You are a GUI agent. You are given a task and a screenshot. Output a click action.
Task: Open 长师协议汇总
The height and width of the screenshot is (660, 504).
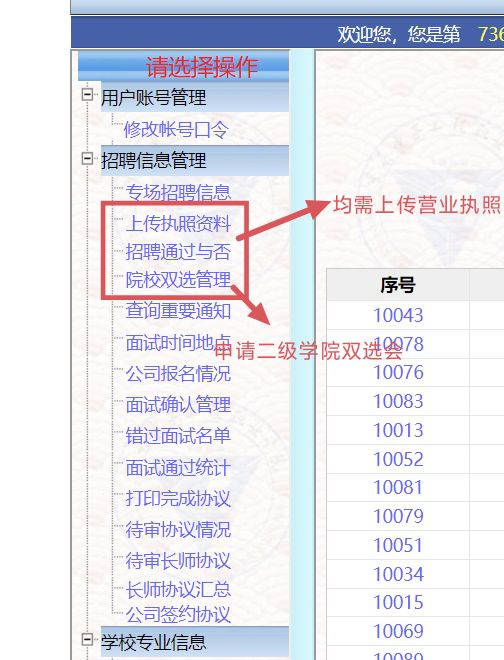tap(178, 590)
